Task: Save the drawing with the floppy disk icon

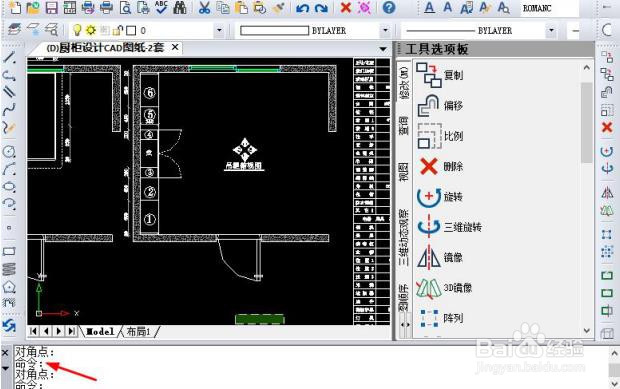Action: point(52,8)
